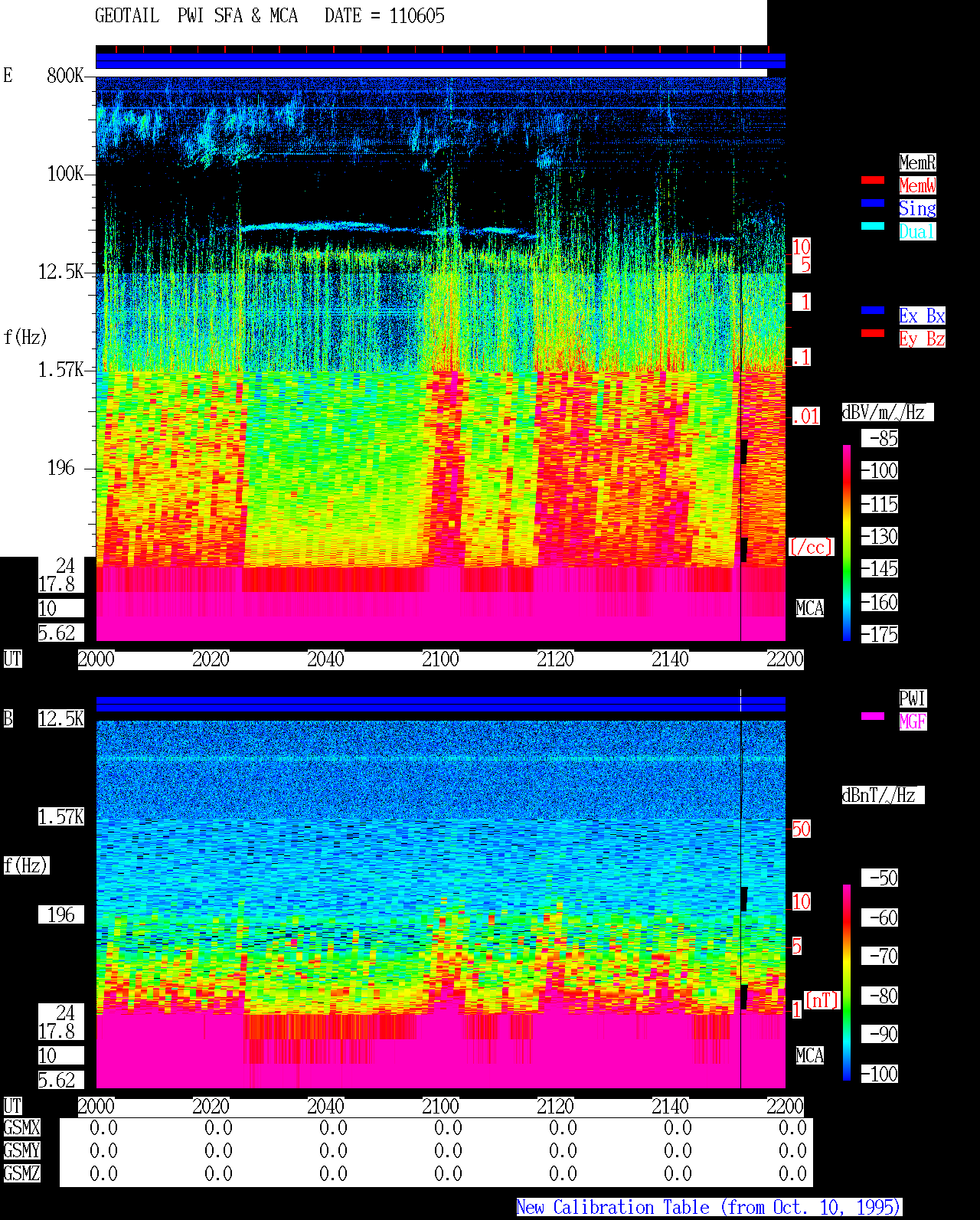The image size is (980, 1220).
Task: Click the 2000 time tick under magnetic panel
Action: click(x=96, y=1106)
